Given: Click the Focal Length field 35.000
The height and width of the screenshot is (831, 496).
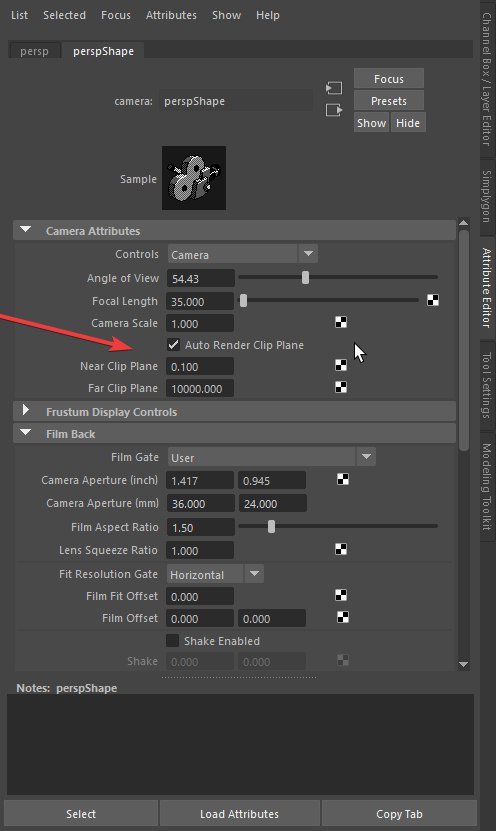Looking at the screenshot, I should pyautogui.click(x=200, y=302).
